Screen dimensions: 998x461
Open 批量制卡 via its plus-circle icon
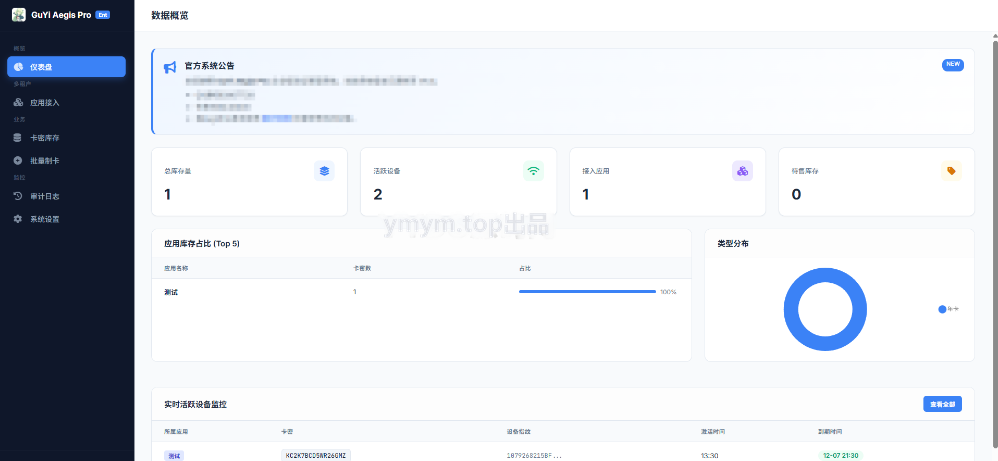click(17, 160)
